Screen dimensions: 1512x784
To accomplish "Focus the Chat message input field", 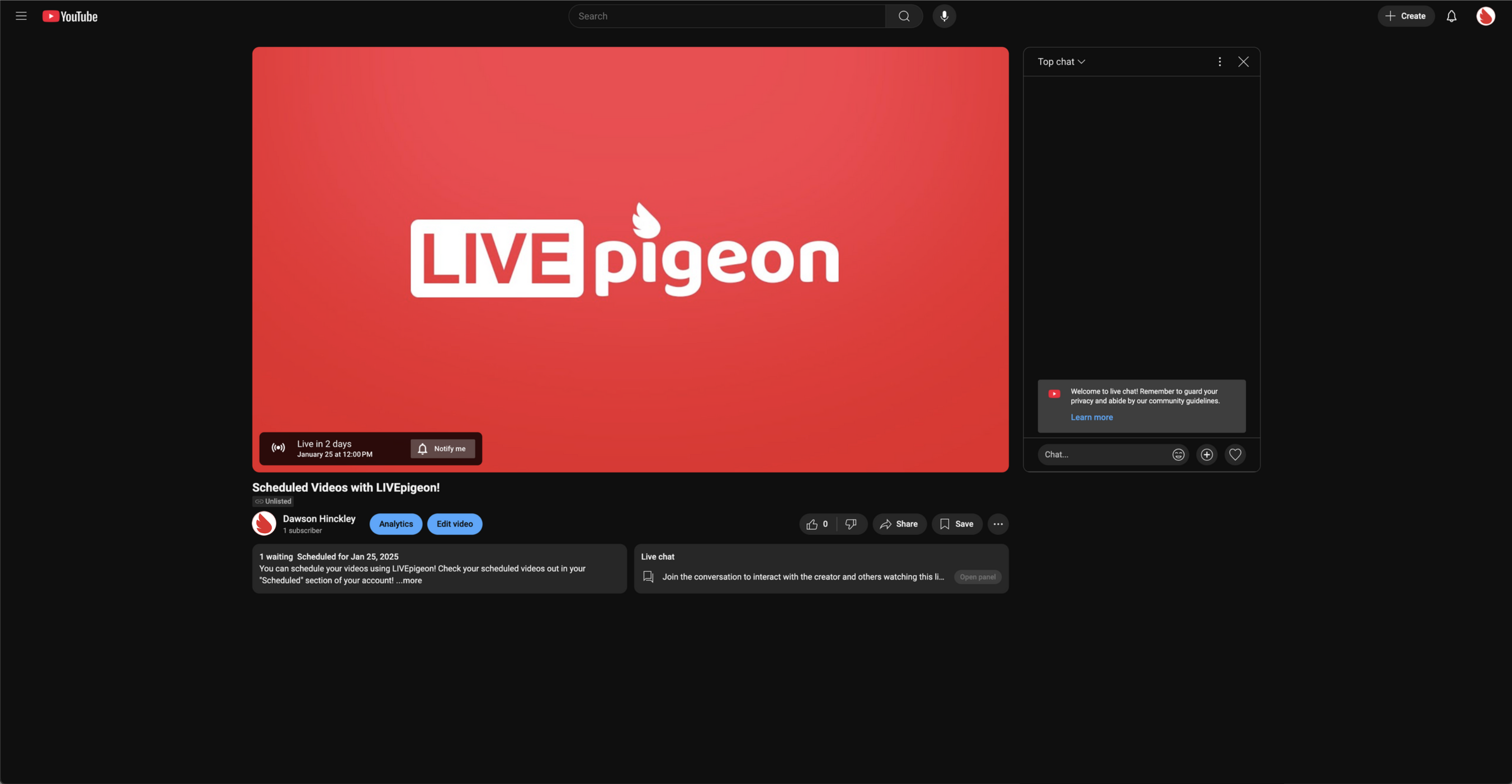I will [x=1102, y=454].
